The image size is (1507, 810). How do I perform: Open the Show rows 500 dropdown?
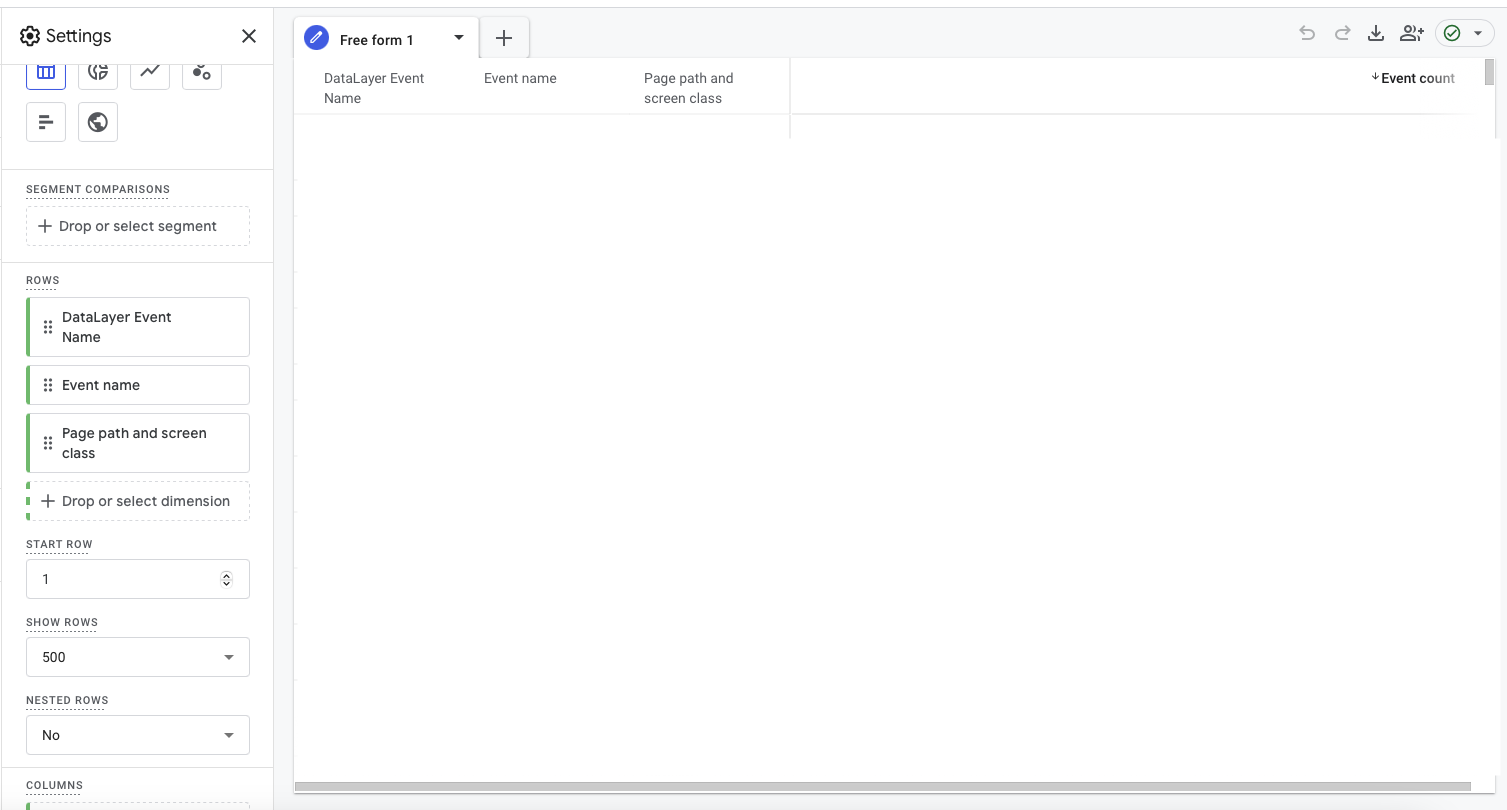pyautogui.click(x=137, y=657)
